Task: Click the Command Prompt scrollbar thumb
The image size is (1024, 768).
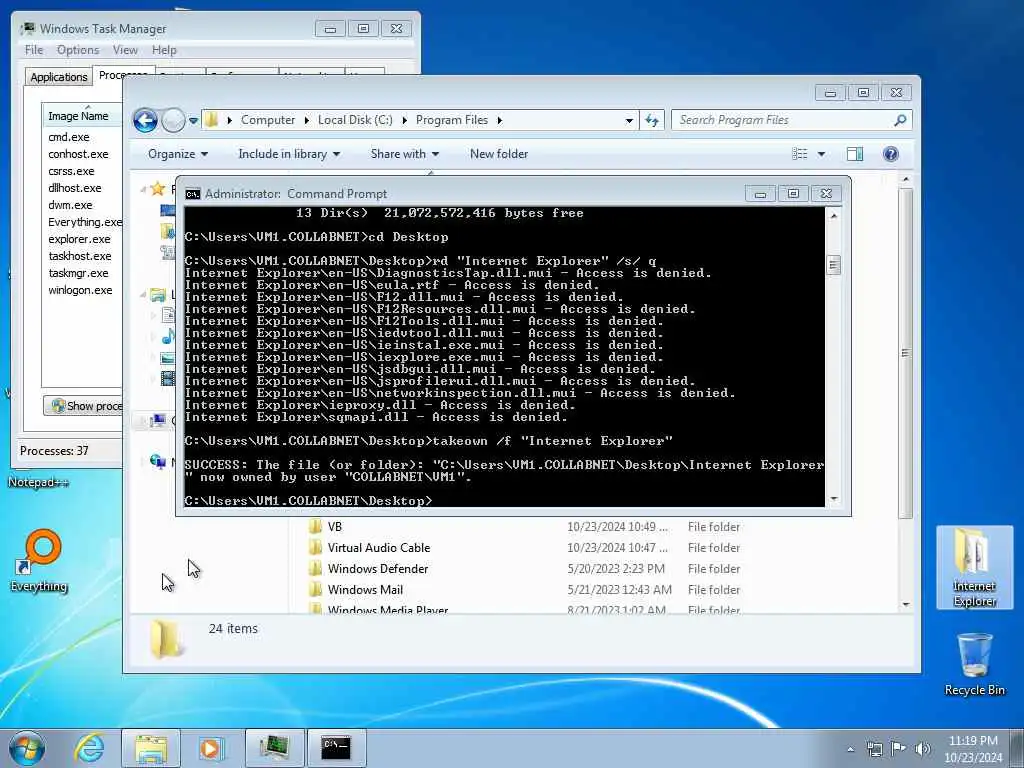Action: (833, 264)
